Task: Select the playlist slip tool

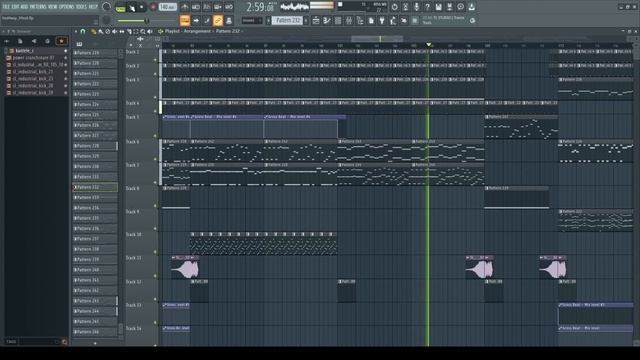Action: click(x=122, y=31)
